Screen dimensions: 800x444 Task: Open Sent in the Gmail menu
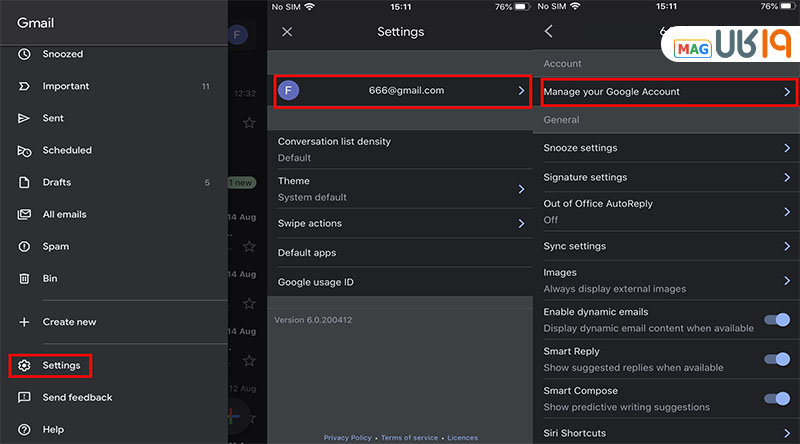tap(53, 118)
